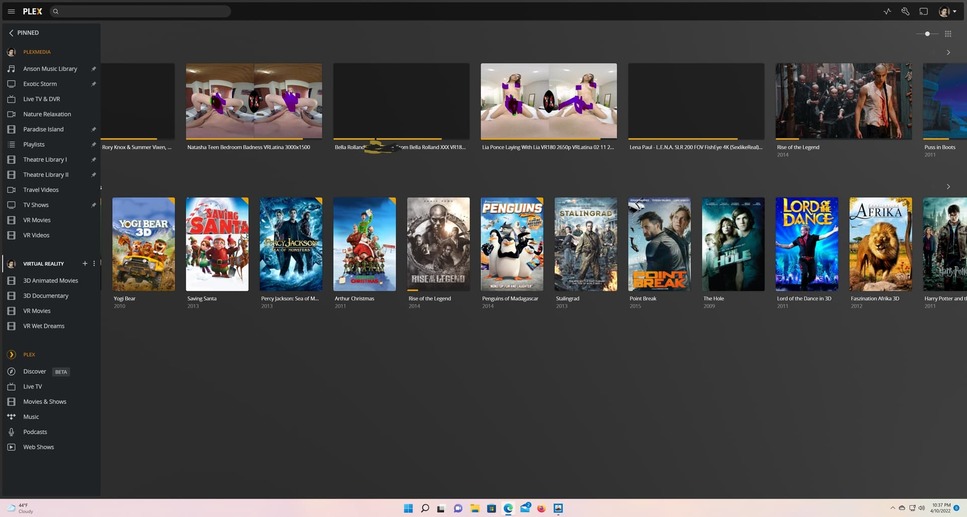Open the Nature Relaxation library
The width and height of the screenshot is (967, 517).
(47, 114)
